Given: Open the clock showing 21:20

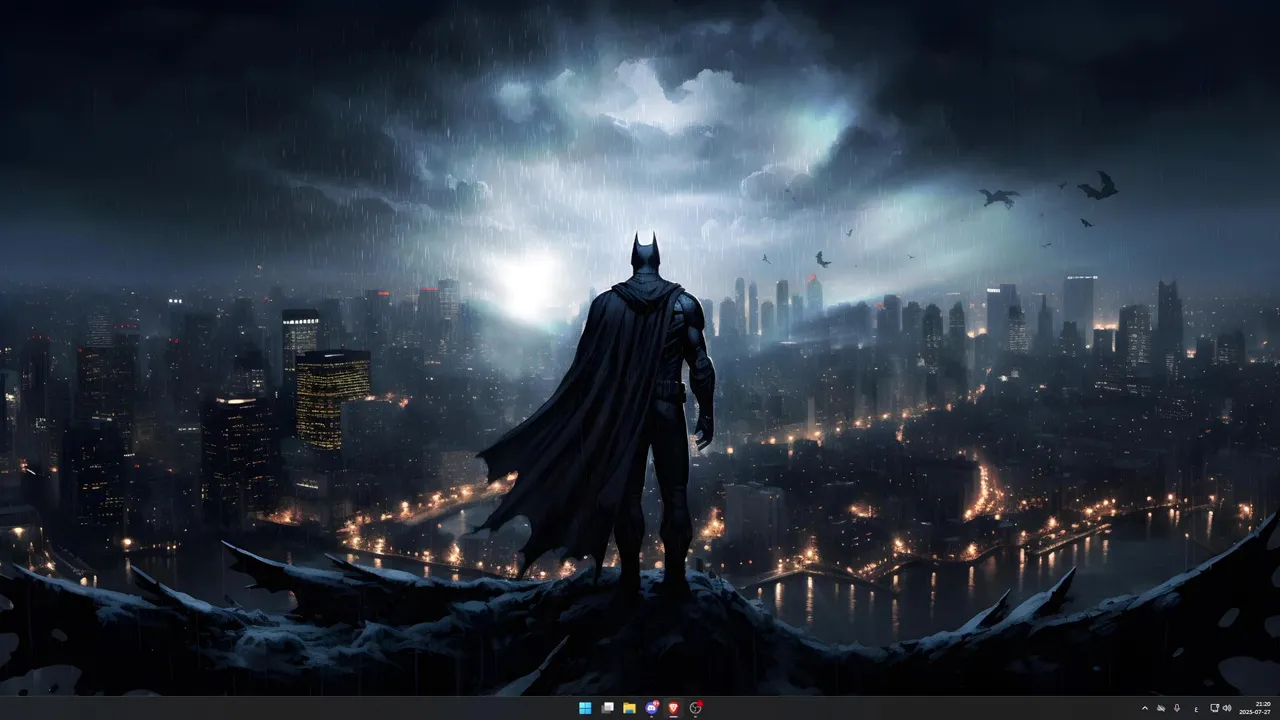Looking at the screenshot, I should click(1263, 704).
